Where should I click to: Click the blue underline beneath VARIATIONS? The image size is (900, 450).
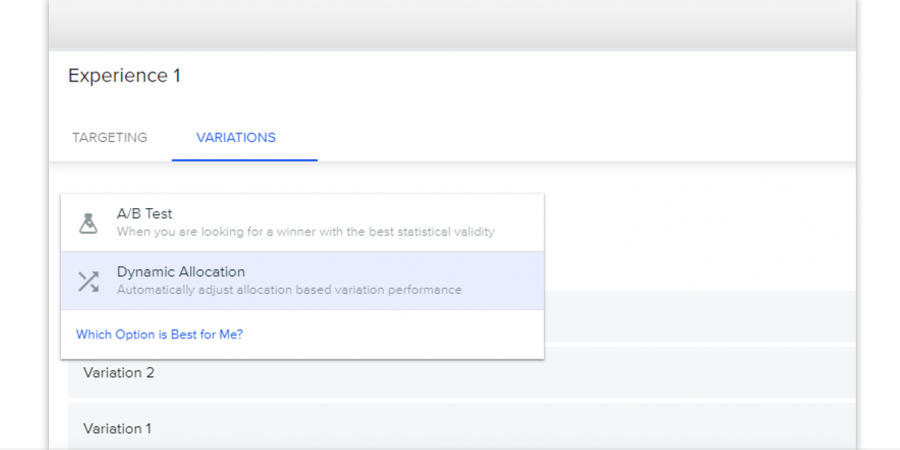click(x=245, y=160)
